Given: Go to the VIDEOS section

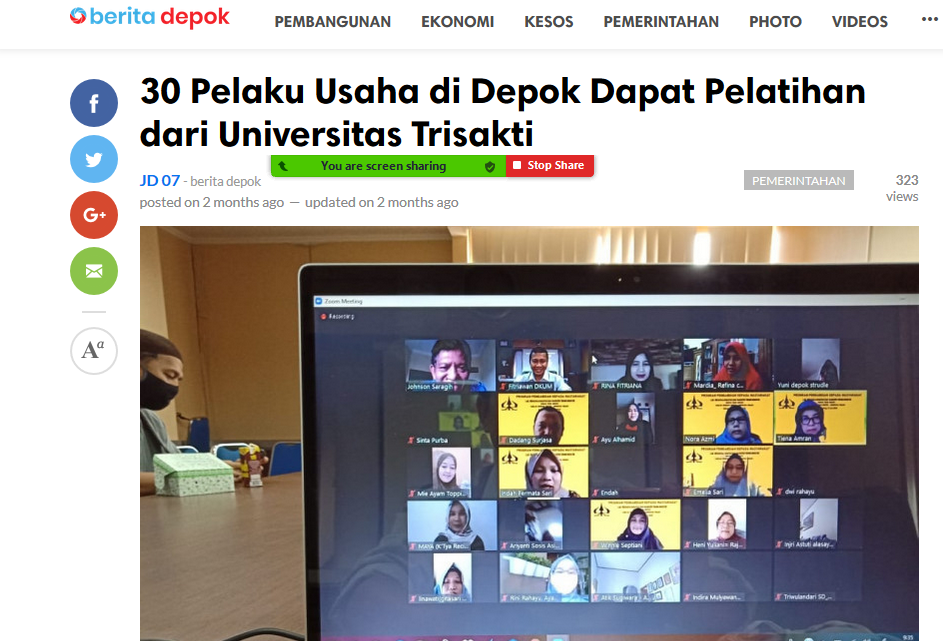Looking at the screenshot, I should point(859,22).
